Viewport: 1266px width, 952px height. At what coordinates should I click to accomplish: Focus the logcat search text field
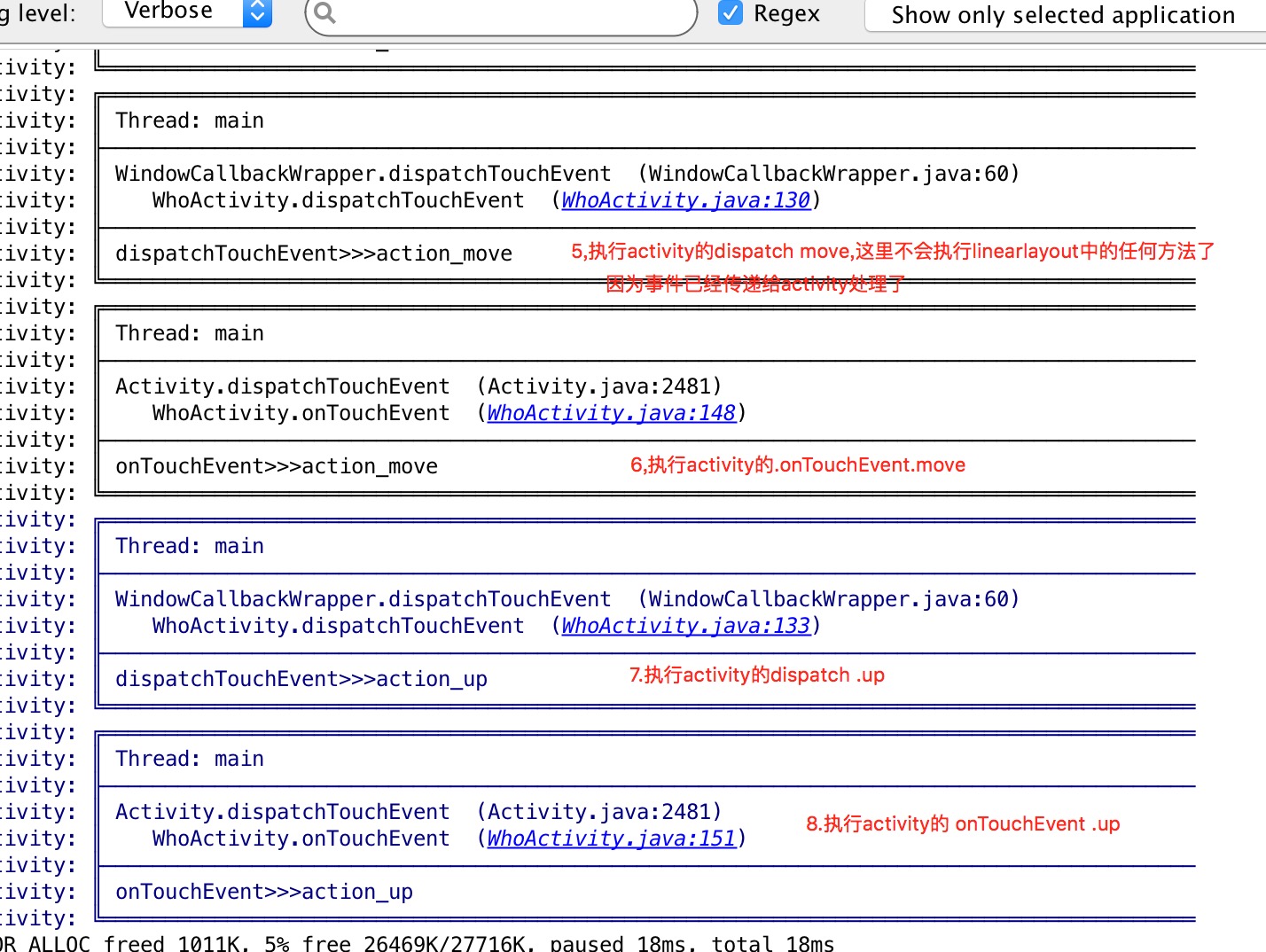click(x=505, y=14)
